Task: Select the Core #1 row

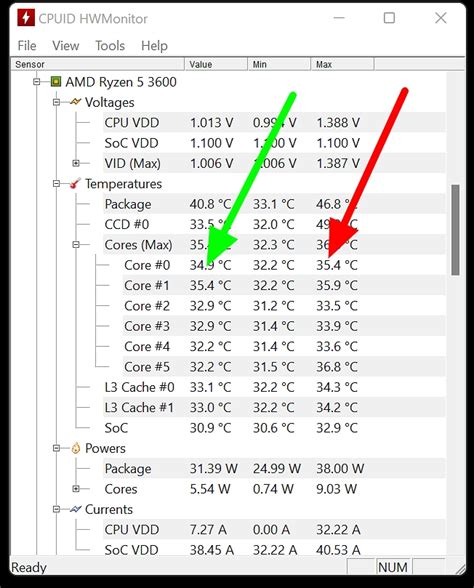Action: pos(284,285)
